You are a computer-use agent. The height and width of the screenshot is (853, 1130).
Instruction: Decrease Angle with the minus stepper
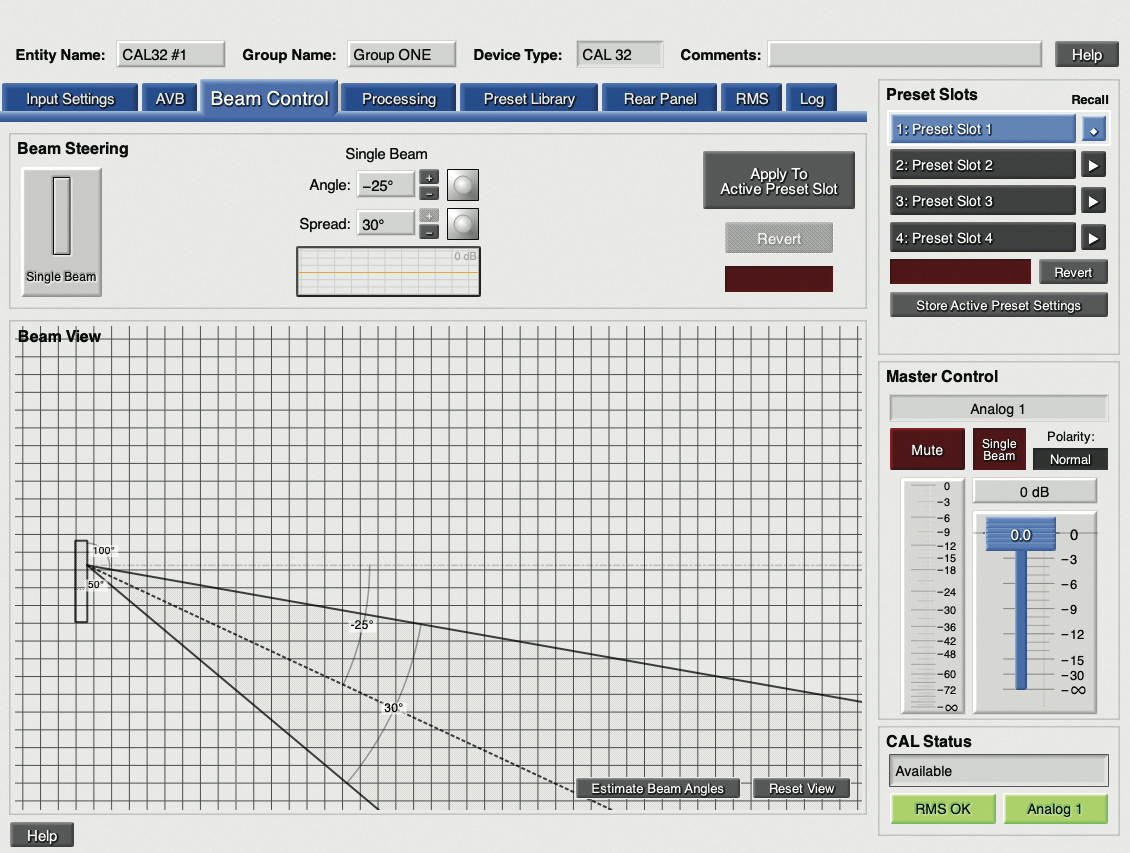click(429, 193)
